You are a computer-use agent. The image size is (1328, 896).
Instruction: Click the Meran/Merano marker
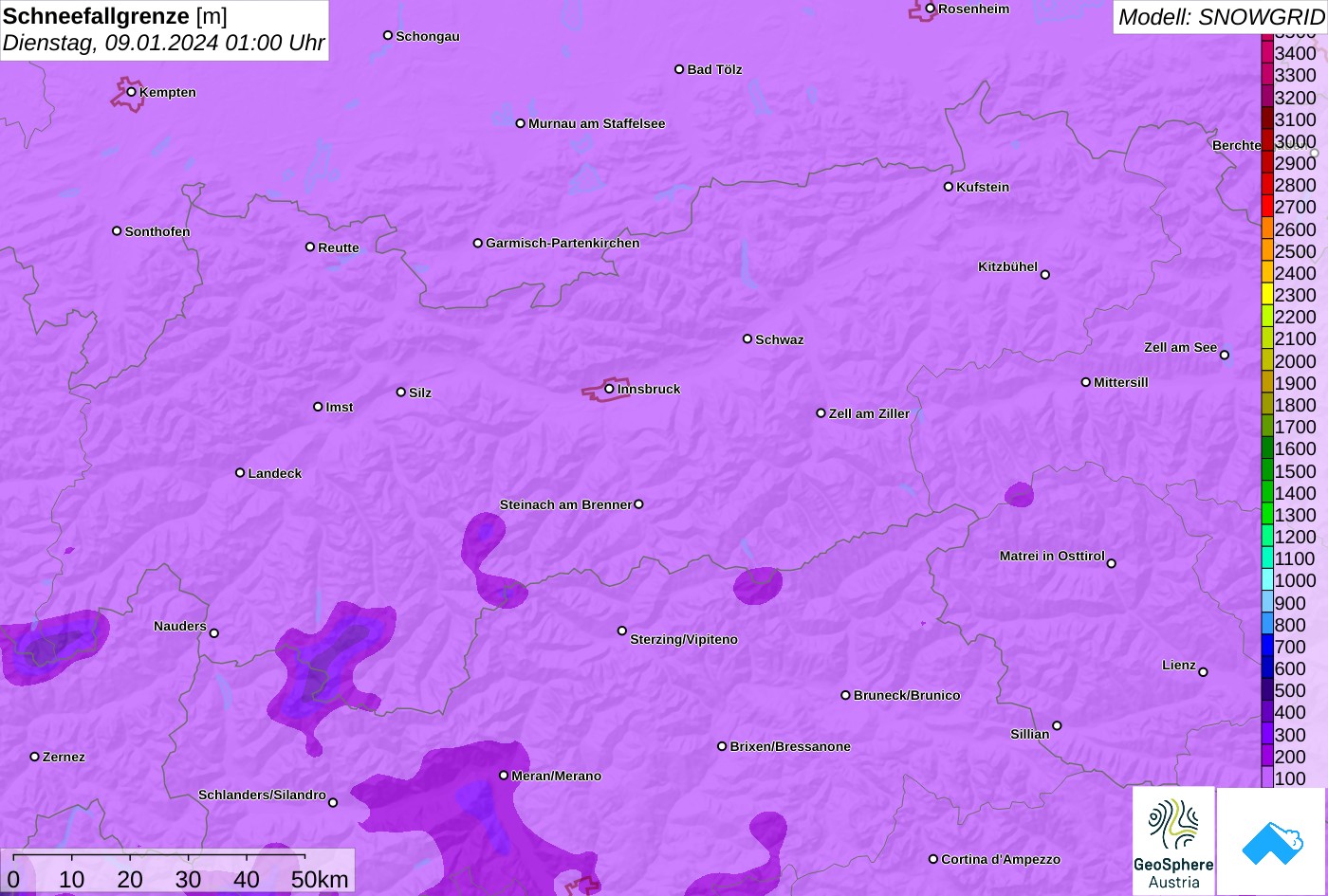504,776
